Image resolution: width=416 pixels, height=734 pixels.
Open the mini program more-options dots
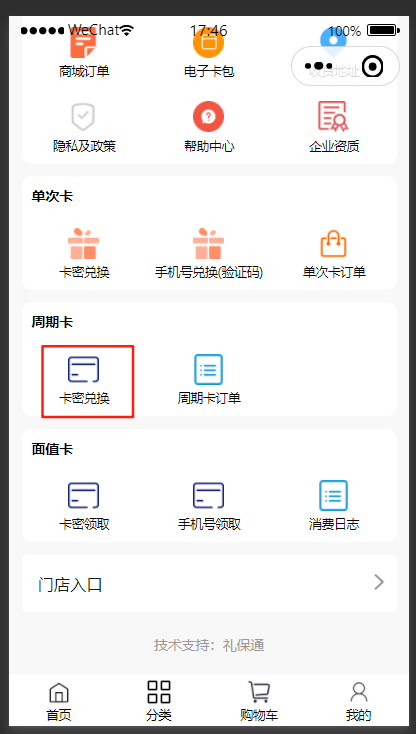[x=319, y=66]
